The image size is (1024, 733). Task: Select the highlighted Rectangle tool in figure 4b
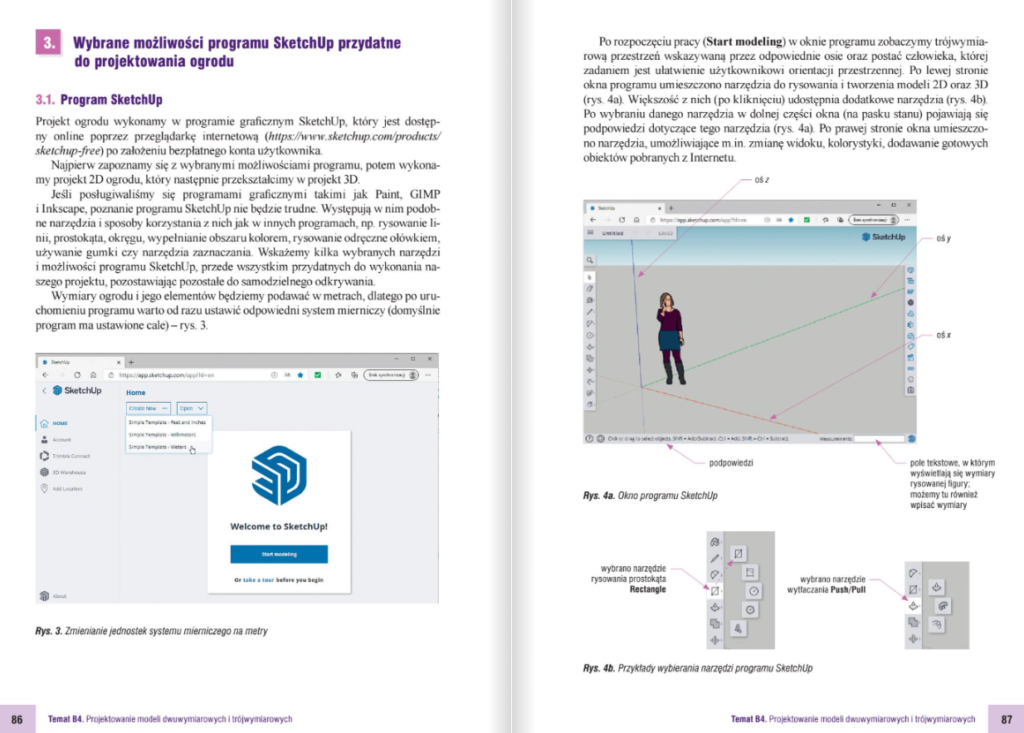pos(715,591)
